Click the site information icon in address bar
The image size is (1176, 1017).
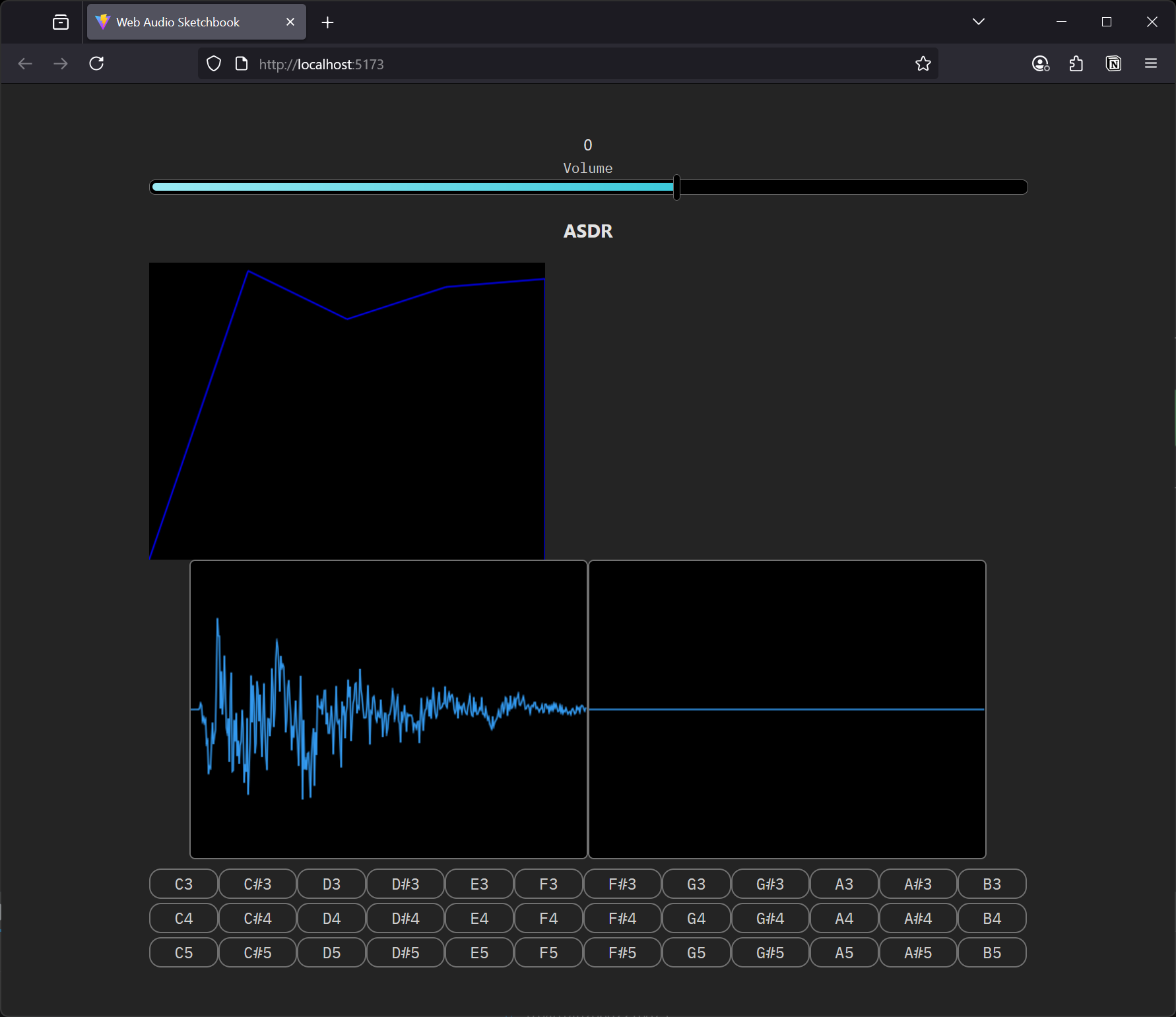click(x=241, y=63)
